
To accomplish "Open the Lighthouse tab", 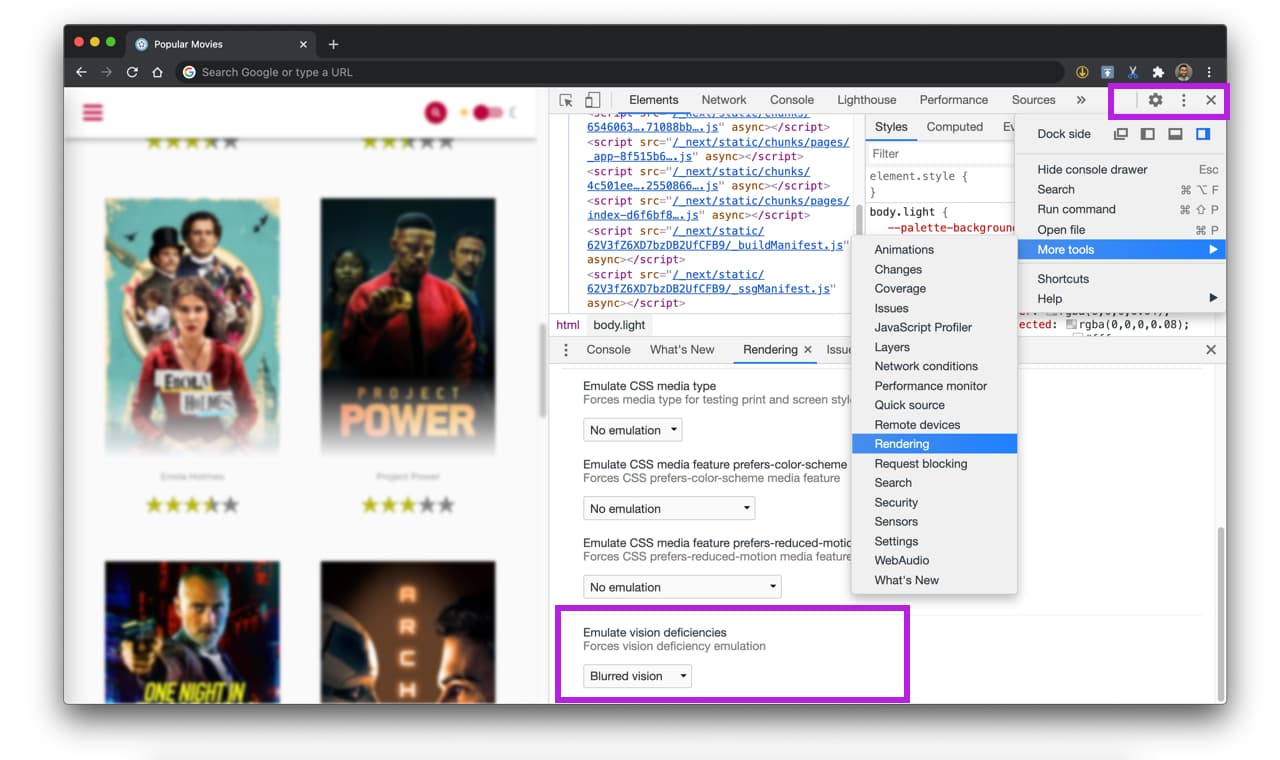I will [867, 100].
